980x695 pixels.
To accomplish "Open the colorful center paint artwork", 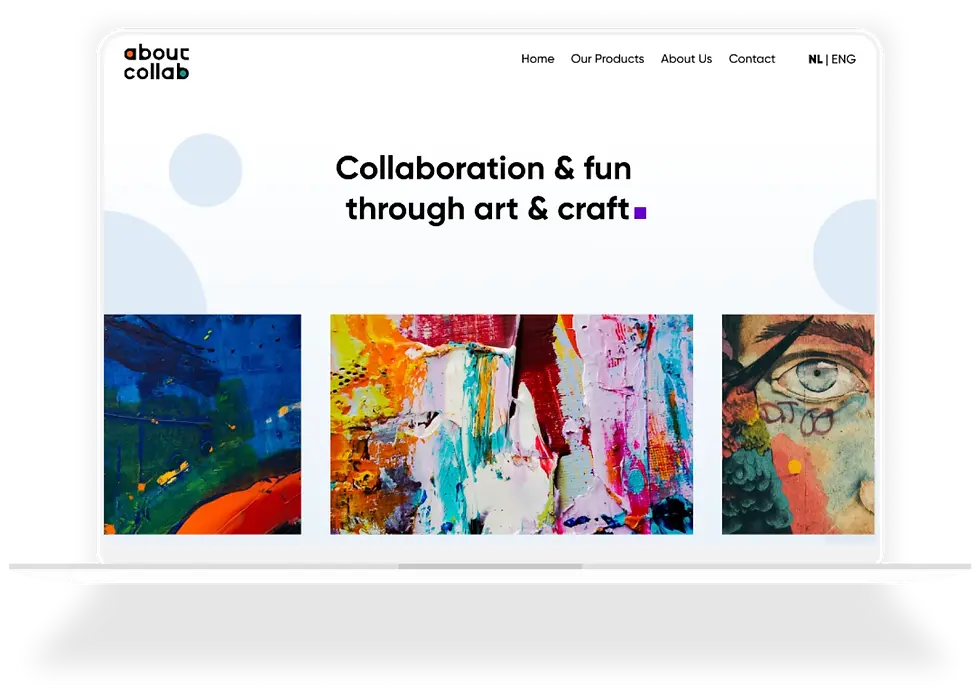I will [511, 424].
